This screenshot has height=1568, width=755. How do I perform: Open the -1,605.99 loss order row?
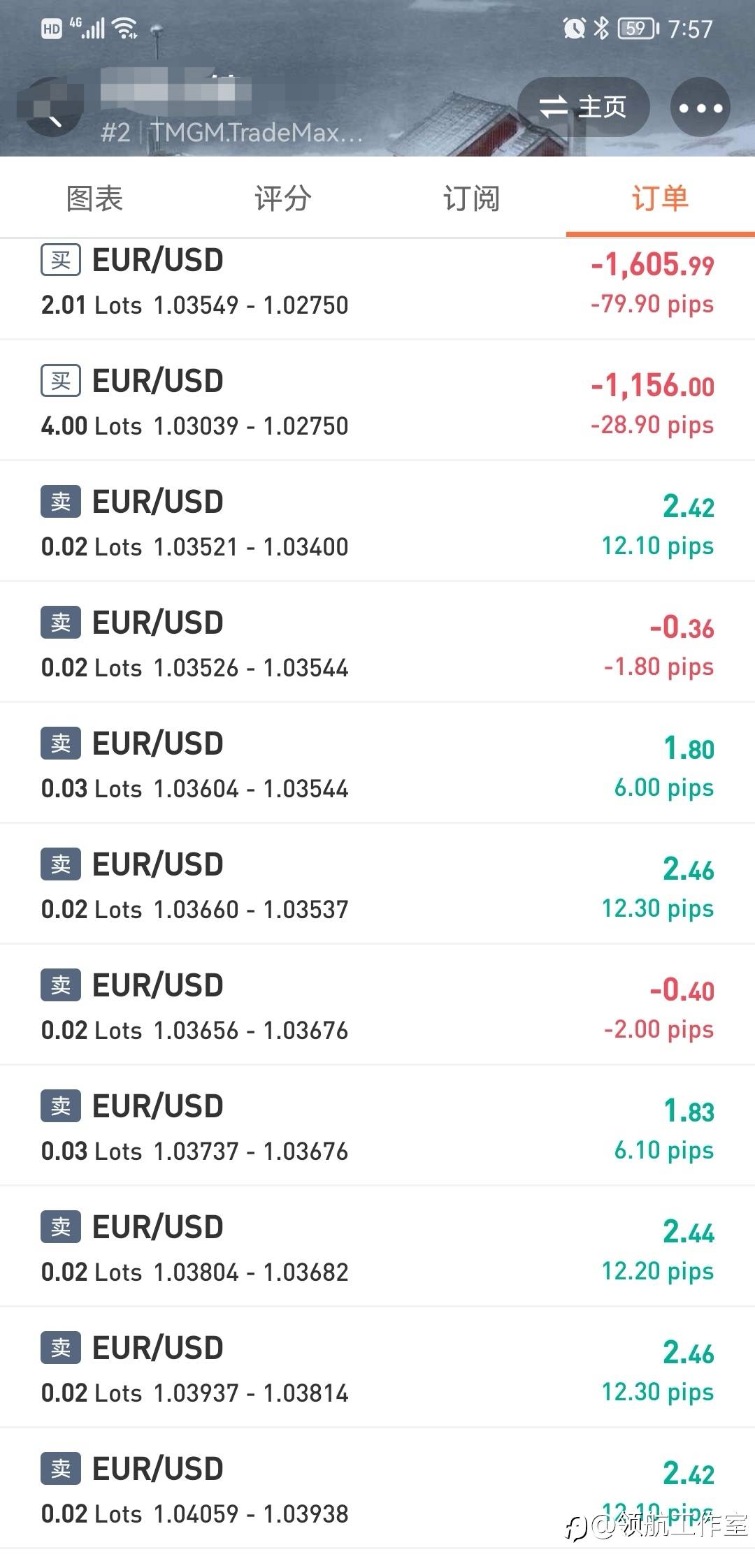point(377,282)
